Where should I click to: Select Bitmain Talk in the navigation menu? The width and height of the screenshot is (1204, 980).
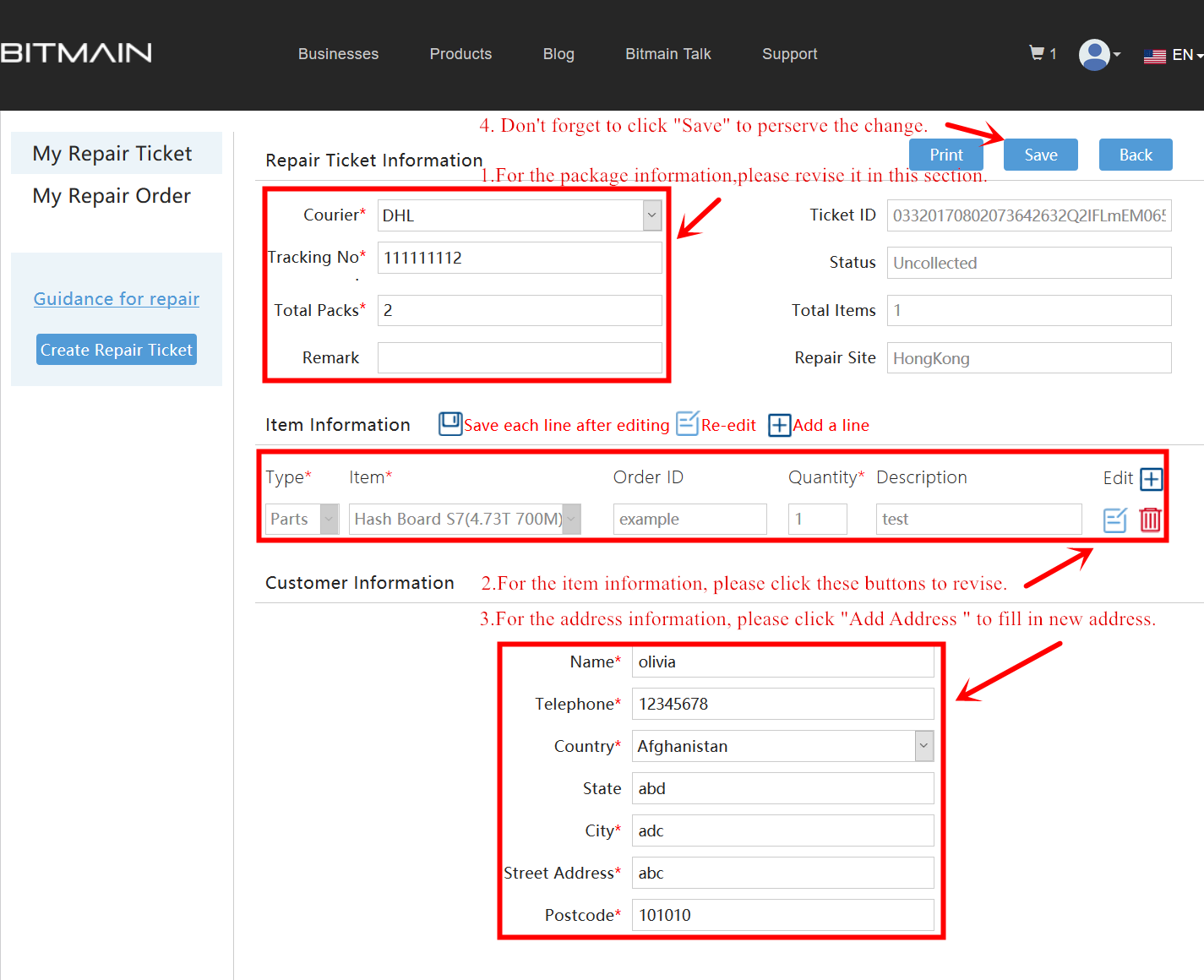667,54
